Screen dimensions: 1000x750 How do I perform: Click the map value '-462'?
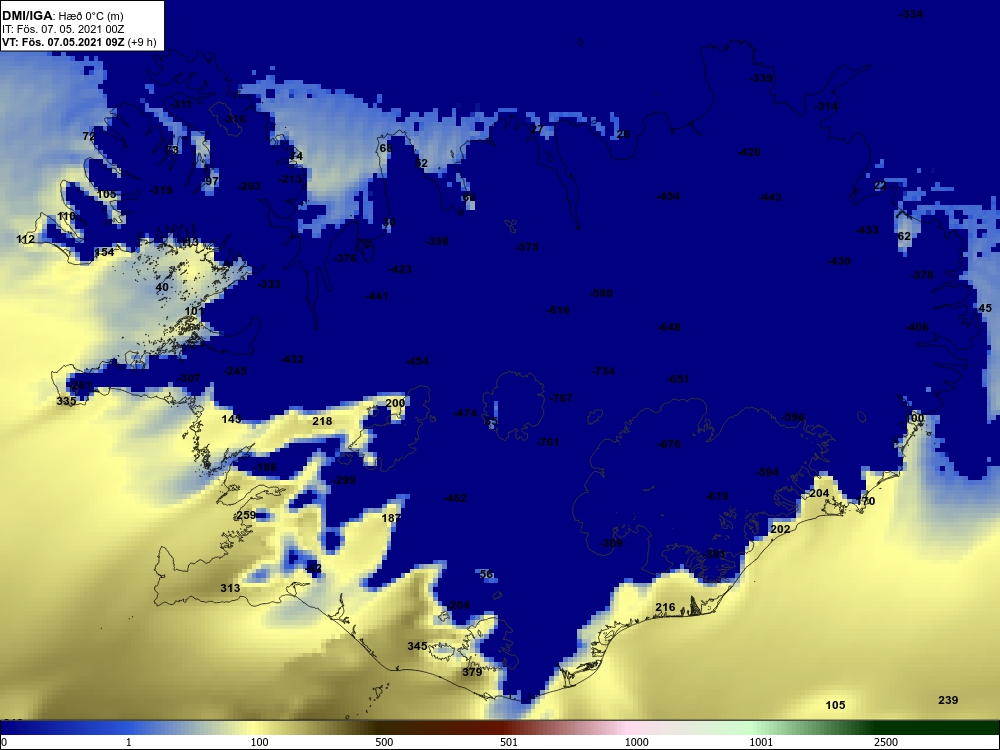point(455,498)
